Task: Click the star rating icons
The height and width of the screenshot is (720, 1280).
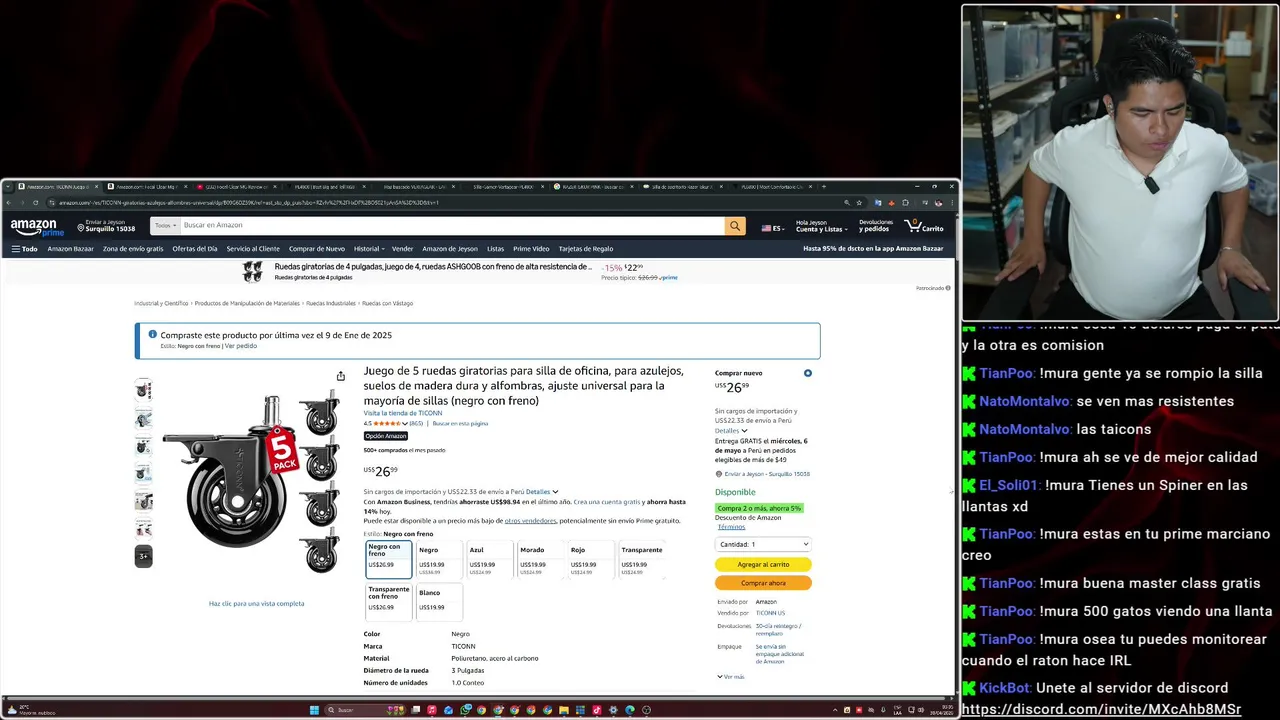Action: point(387,423)
